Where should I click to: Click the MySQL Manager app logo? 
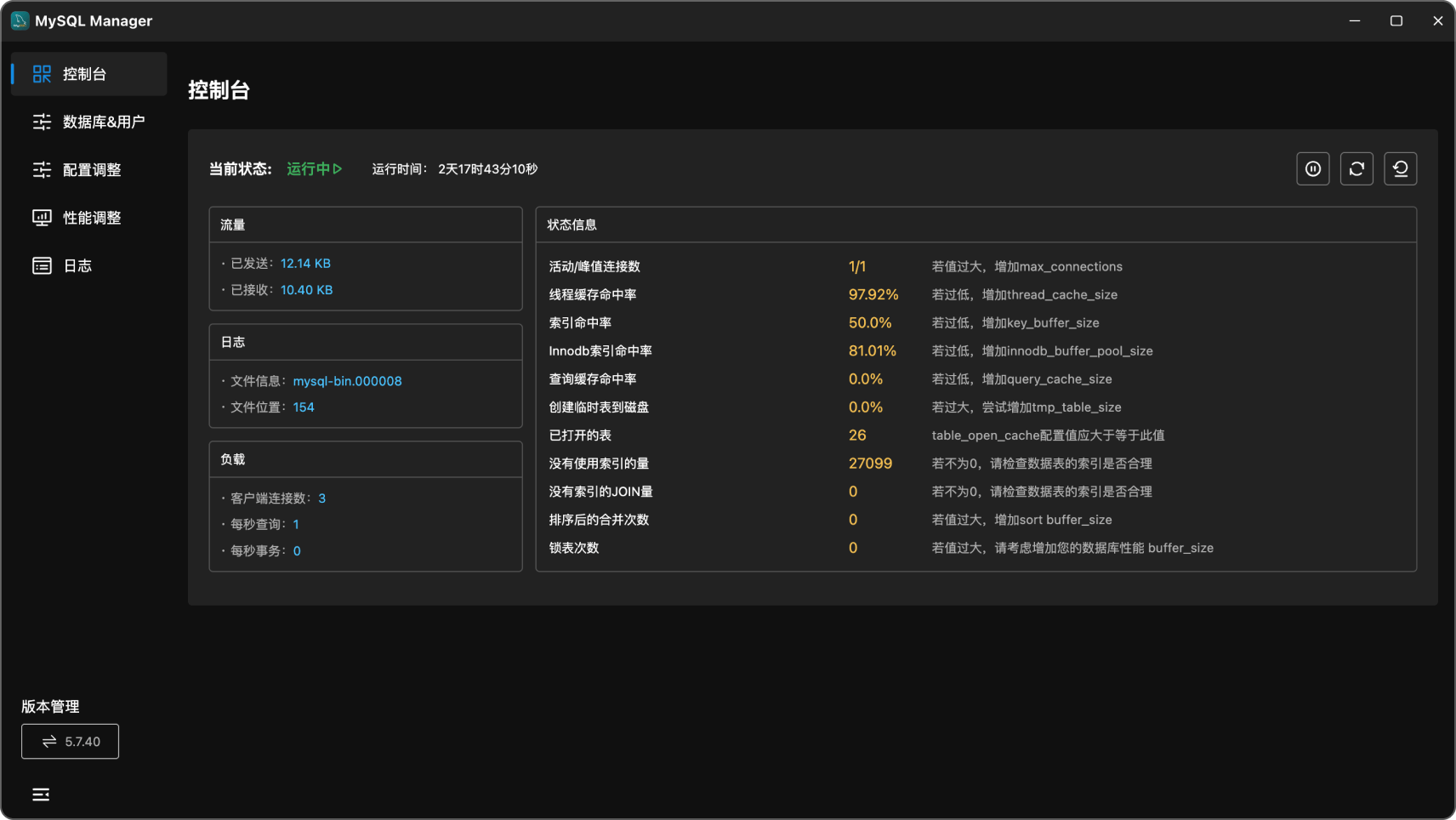(x=20, y=20)
